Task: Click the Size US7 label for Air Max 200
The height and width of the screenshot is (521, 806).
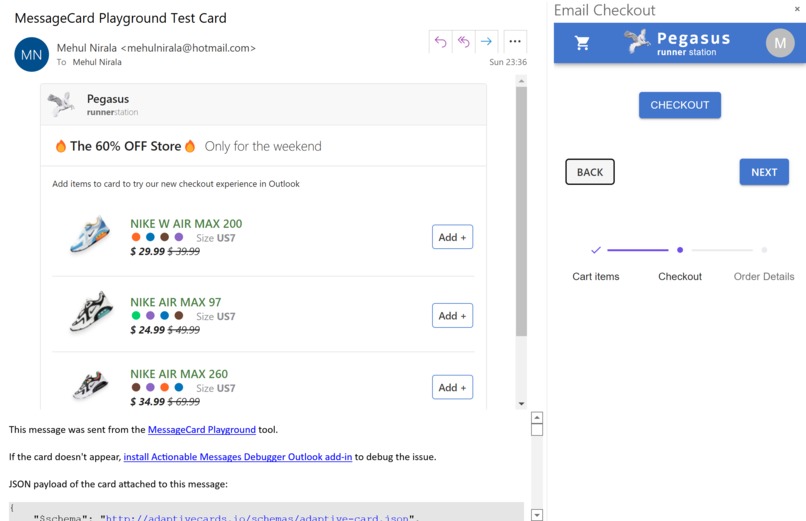Action: coord(215,238)
